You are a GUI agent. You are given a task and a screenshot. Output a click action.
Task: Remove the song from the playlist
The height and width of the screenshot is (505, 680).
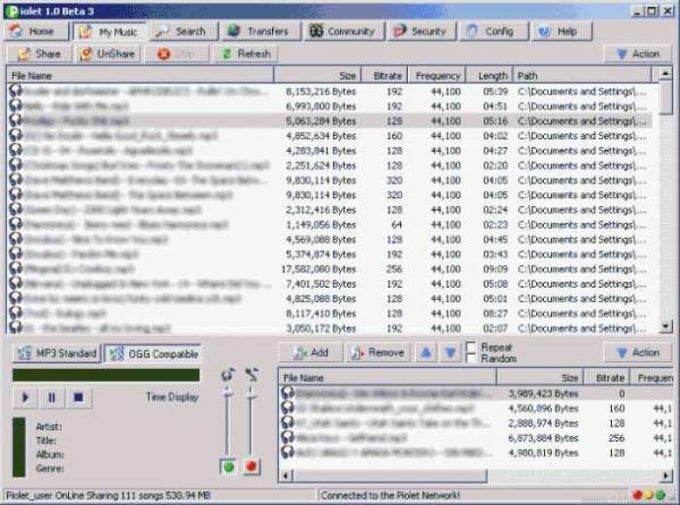pos(378,353)
